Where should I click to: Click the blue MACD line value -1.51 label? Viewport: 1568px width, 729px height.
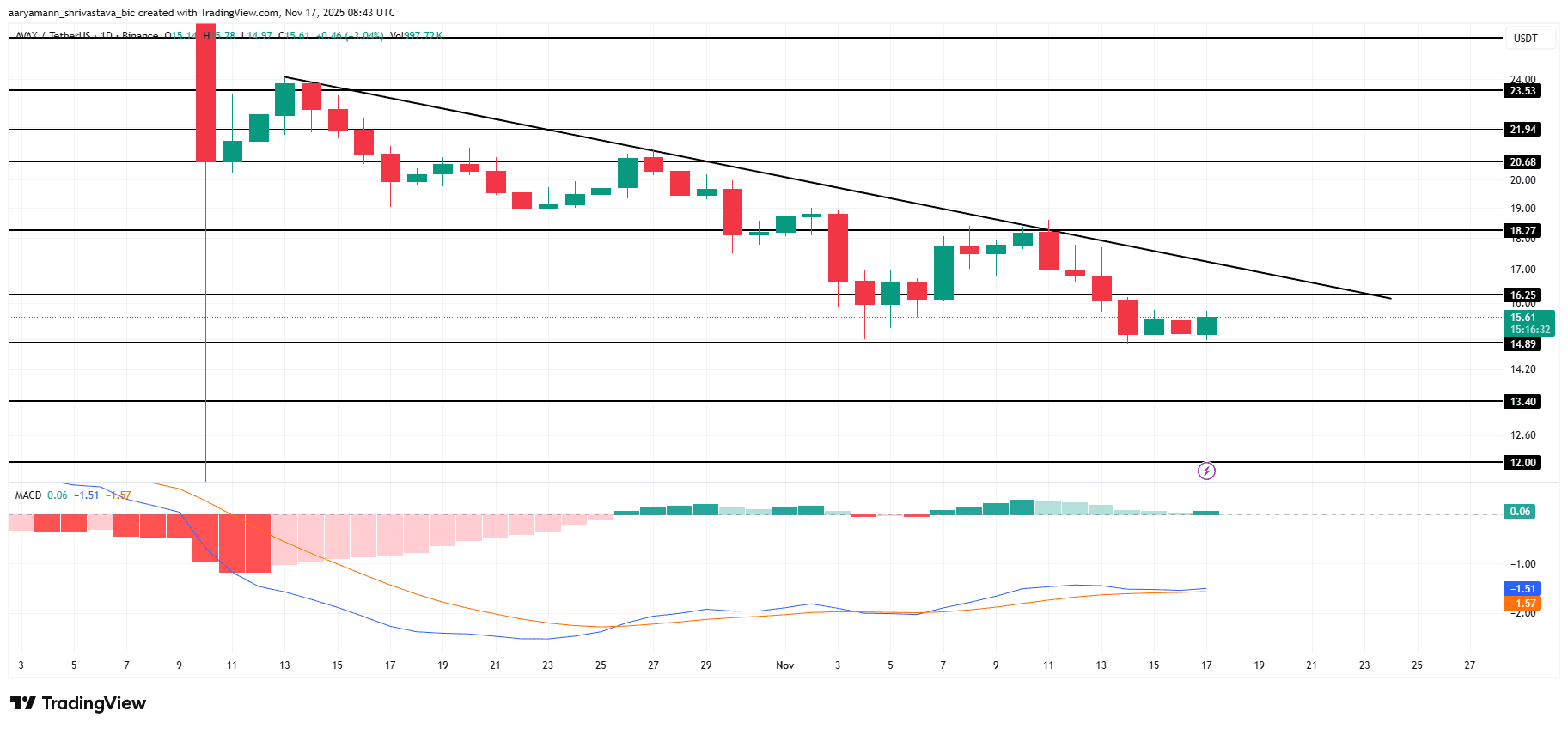(1522, 589)
